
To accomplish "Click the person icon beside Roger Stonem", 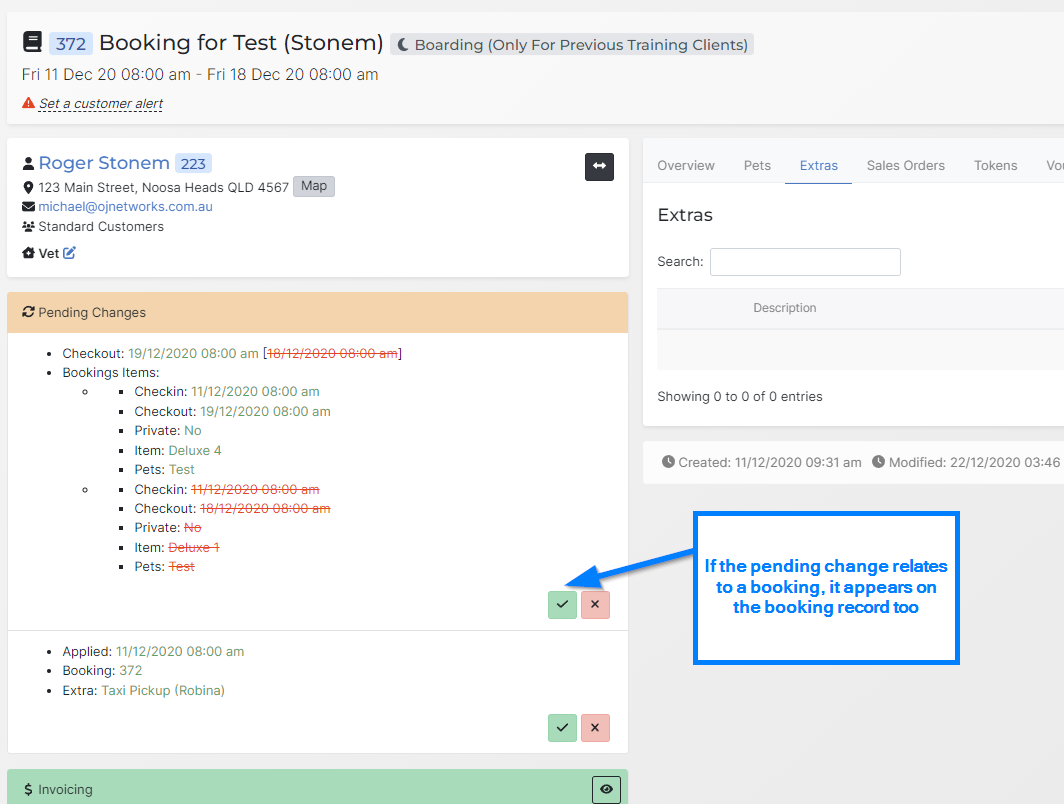I will (x=28, y=164).
